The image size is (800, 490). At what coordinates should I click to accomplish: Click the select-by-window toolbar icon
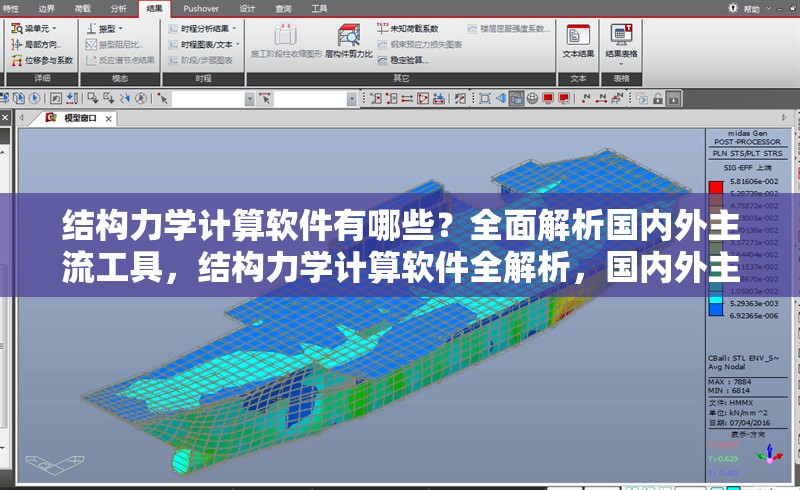coord(93,98)
